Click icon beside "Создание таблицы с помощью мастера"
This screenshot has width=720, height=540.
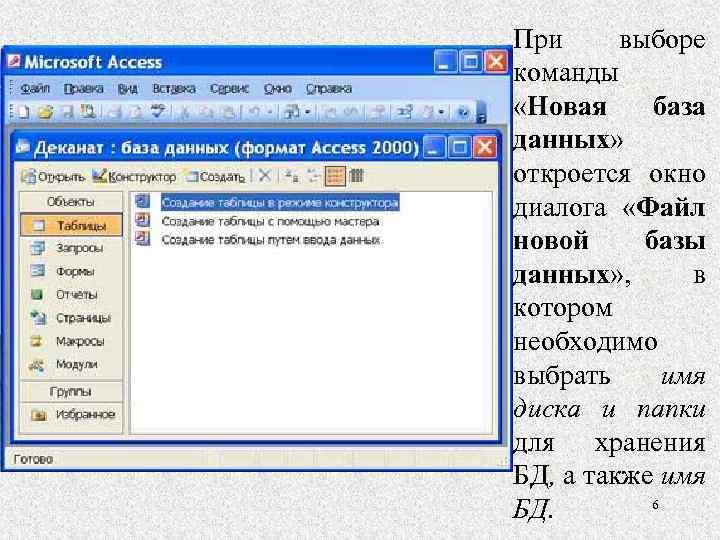(143, 220)
